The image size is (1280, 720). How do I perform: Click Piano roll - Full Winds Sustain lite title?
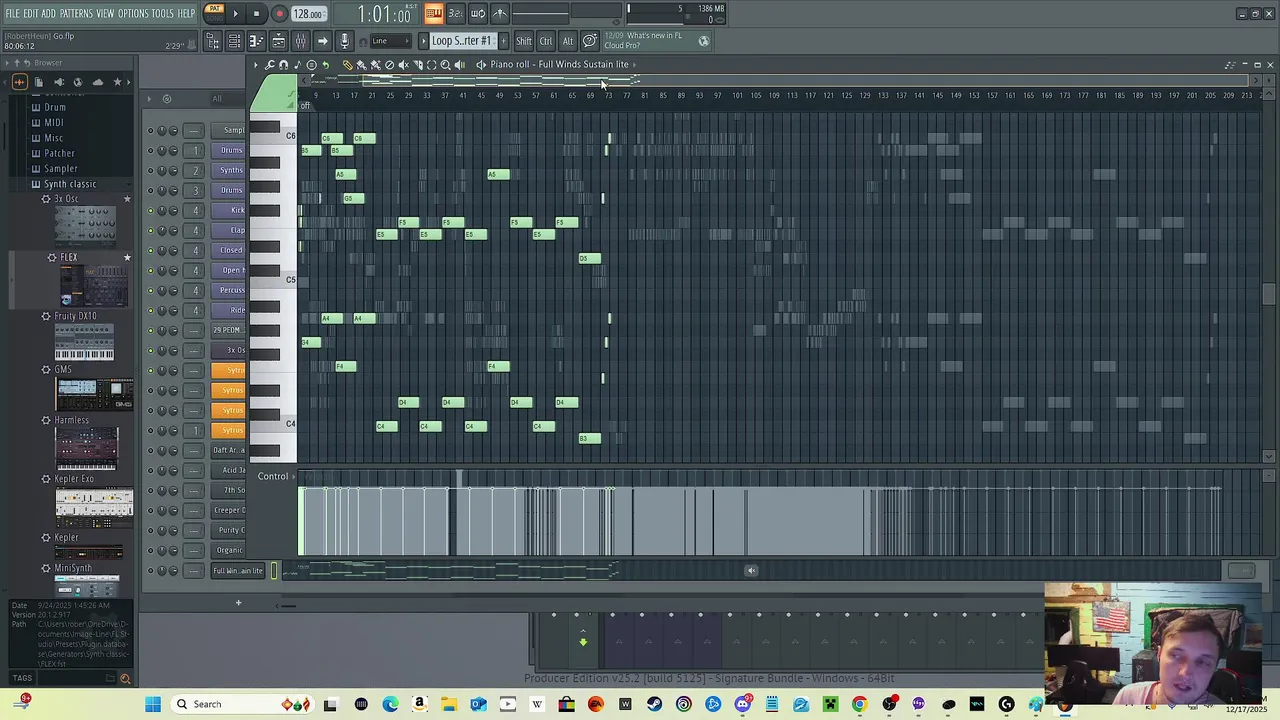(x=559, y=65)
